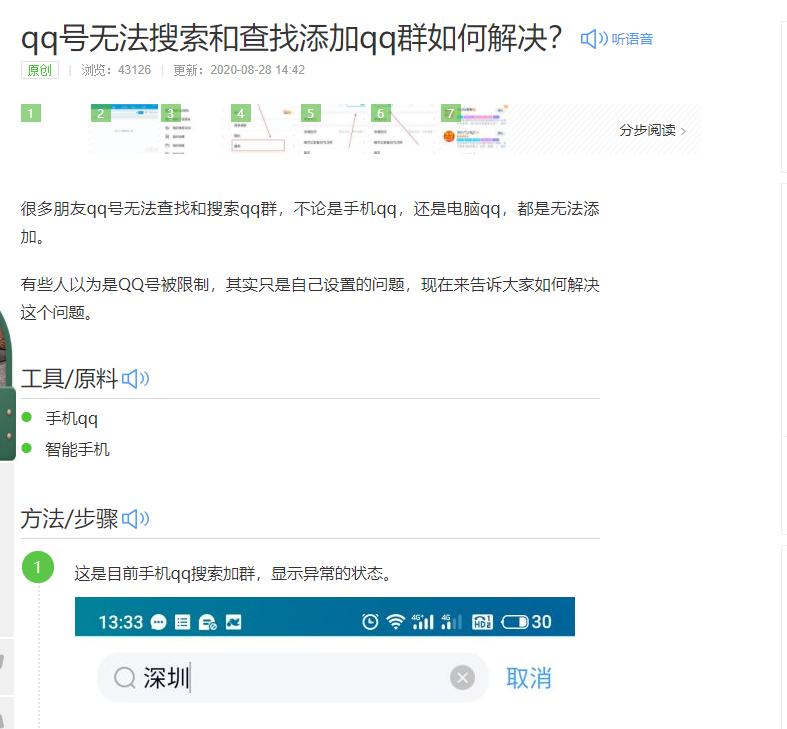Play audio for 方法/步骤 section

(136, 519)
